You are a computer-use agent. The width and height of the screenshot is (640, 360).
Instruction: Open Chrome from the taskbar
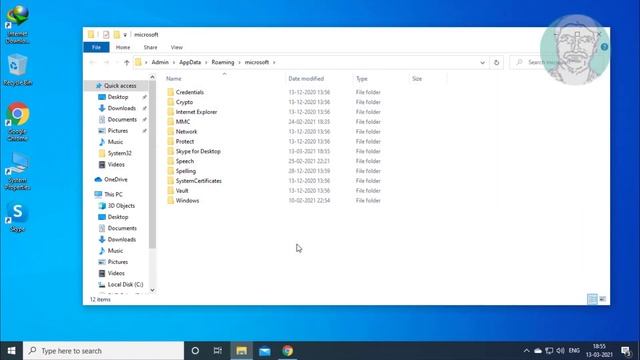288,351
